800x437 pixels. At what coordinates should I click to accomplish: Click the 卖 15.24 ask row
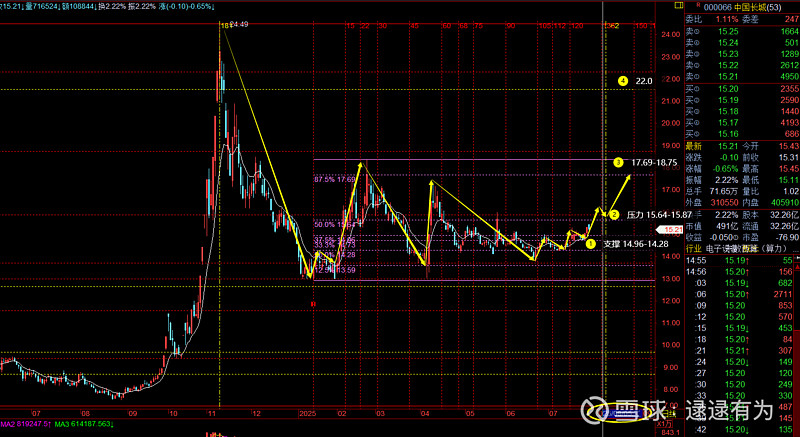[741, 42]
